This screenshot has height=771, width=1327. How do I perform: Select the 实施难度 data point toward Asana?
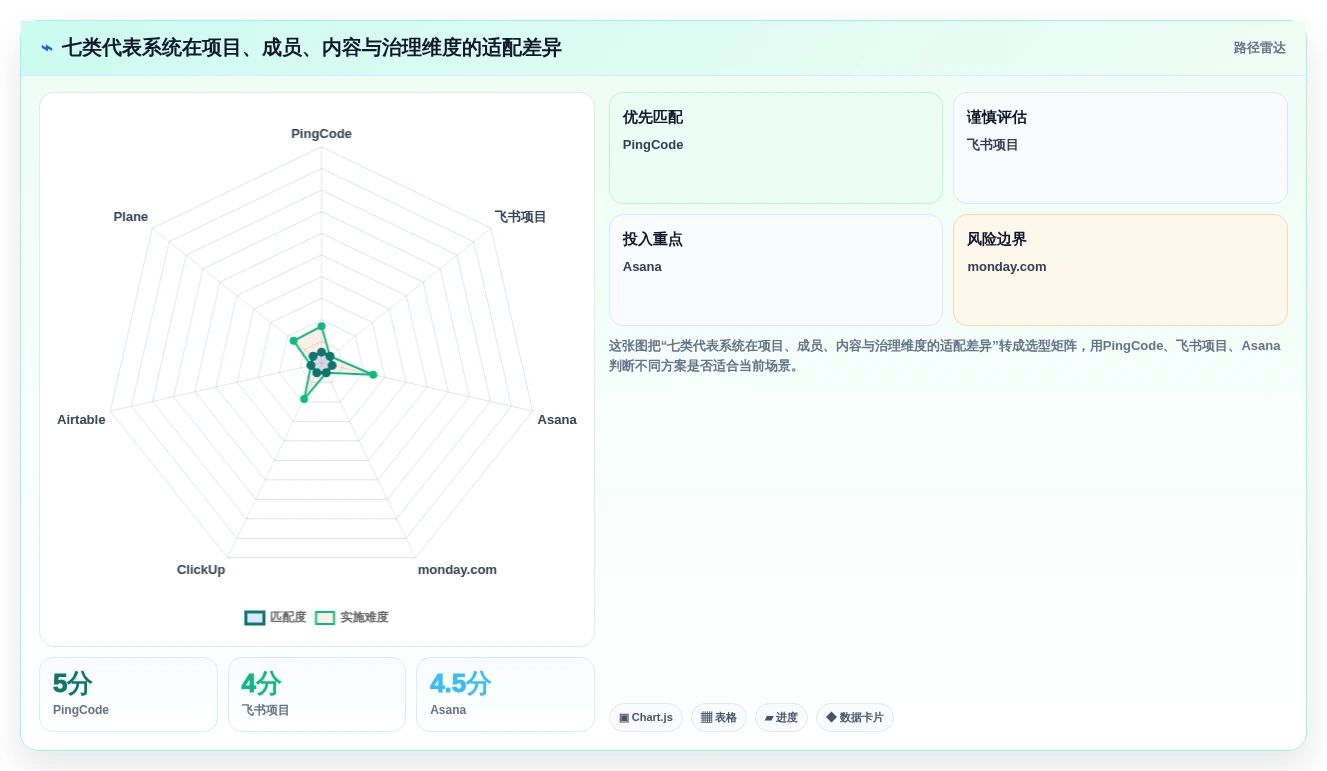(x=373, y=375)
